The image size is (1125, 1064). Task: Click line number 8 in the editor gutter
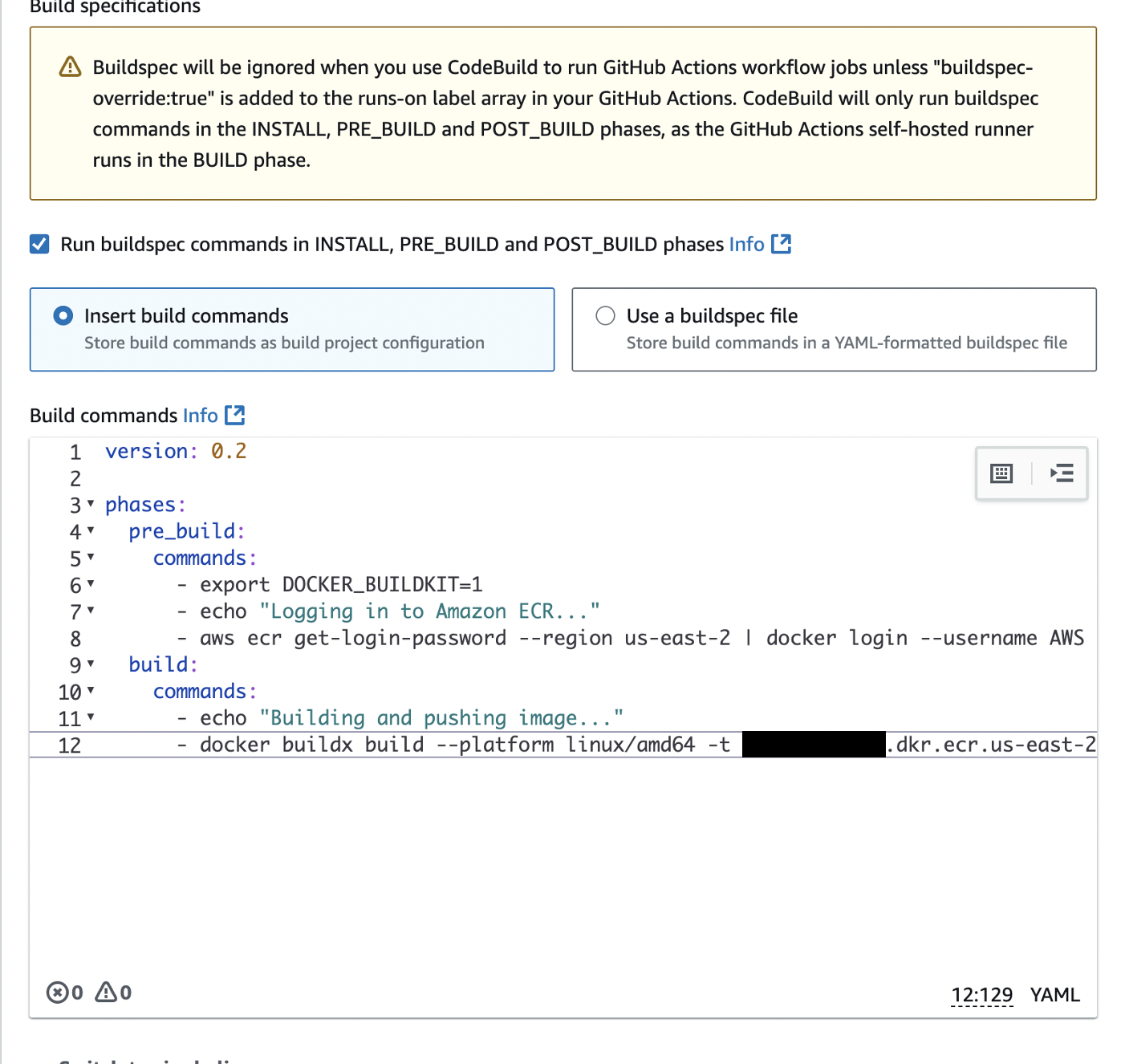click(x=75, y=638)
